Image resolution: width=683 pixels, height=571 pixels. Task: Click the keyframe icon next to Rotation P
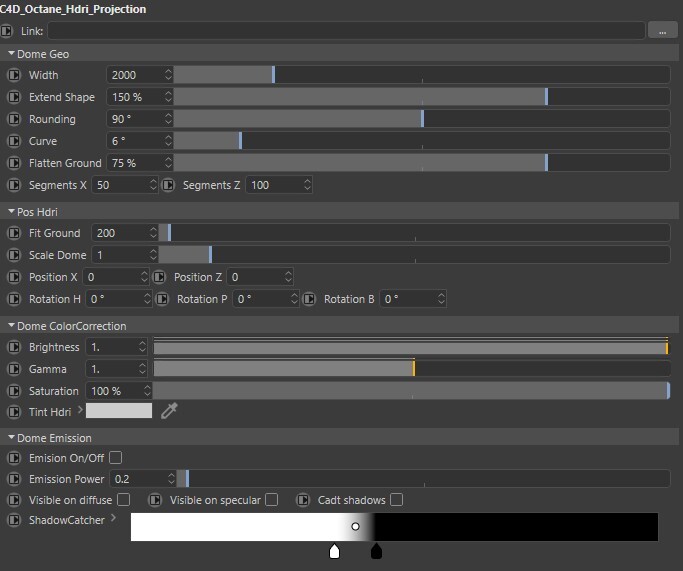point(162,299)
